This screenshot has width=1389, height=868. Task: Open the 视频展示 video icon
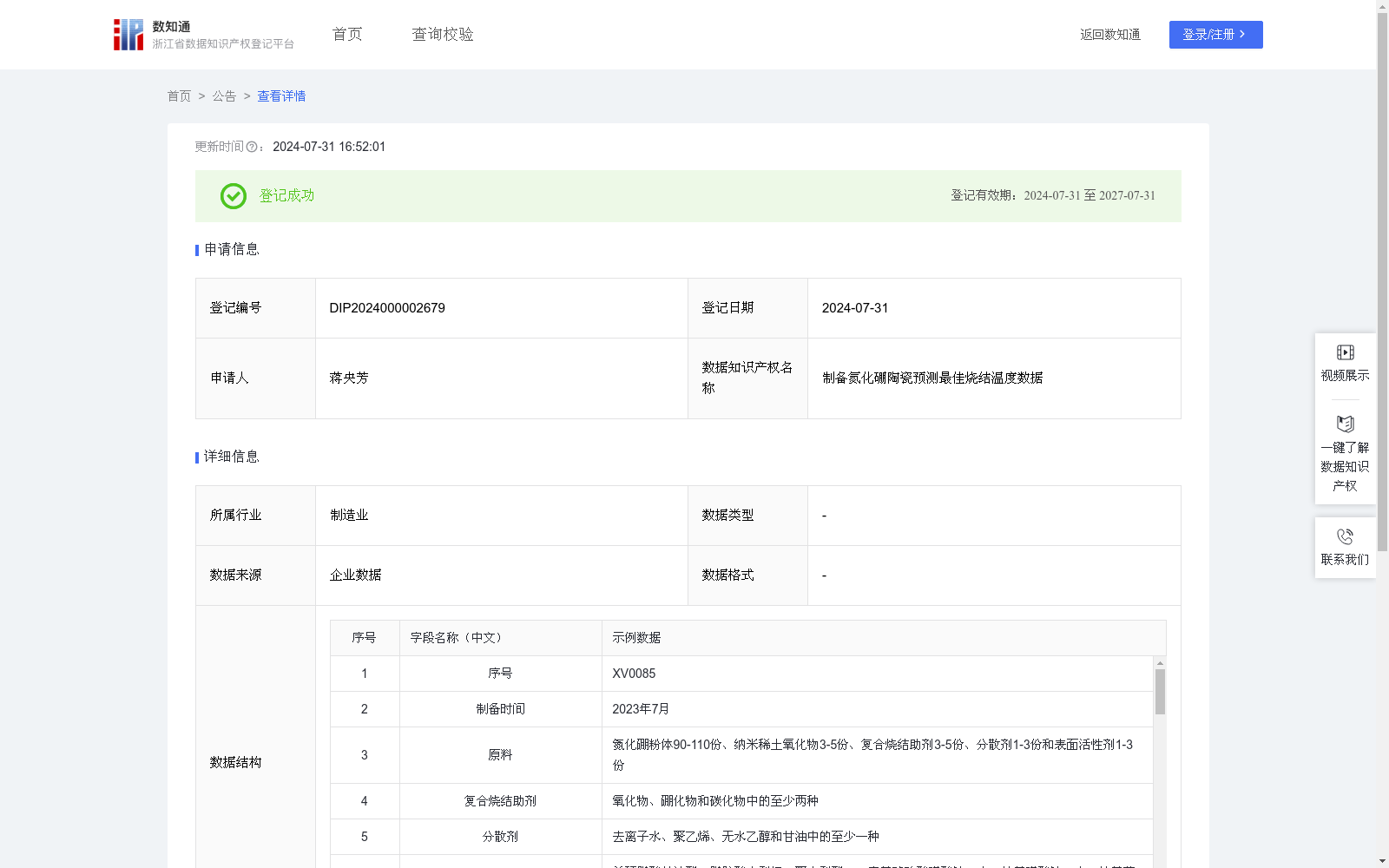coord(1345,352)
